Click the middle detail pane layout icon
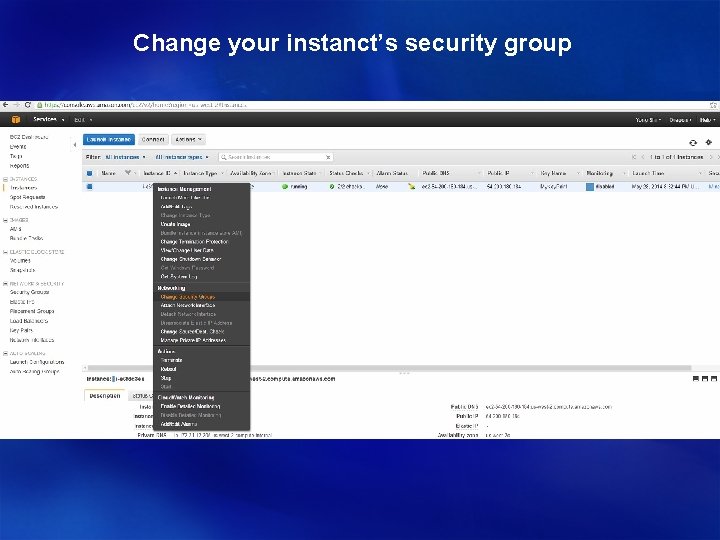Screen dimensions: 720x540 (705, 379)
